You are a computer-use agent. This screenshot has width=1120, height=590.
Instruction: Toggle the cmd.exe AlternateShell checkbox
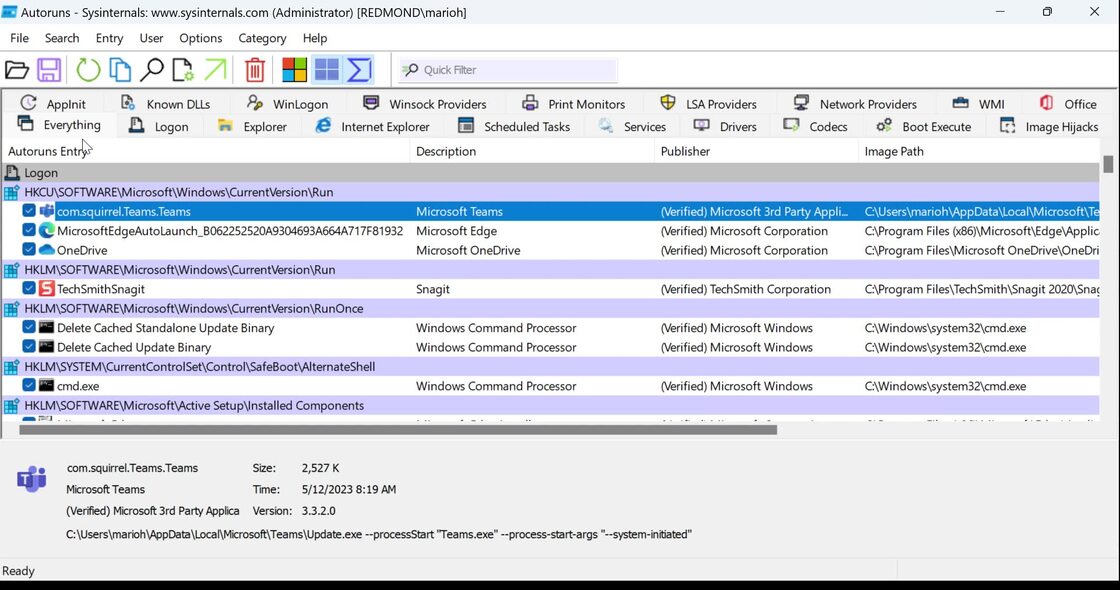coord(29,386)
